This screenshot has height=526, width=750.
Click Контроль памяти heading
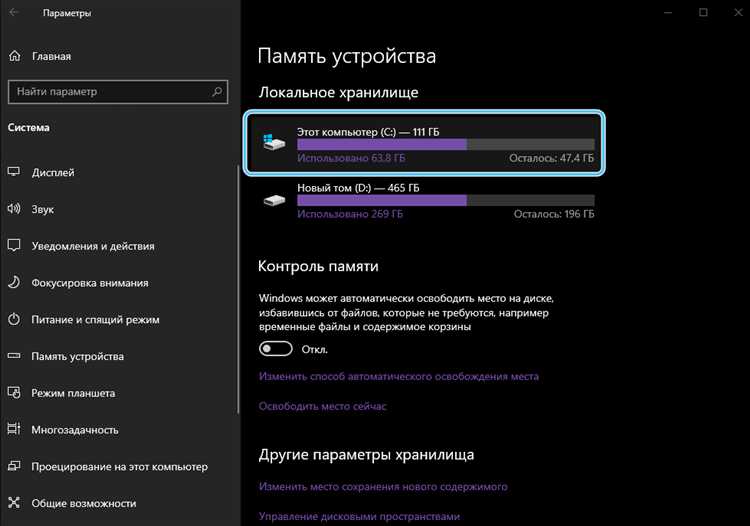pos(318,266)
